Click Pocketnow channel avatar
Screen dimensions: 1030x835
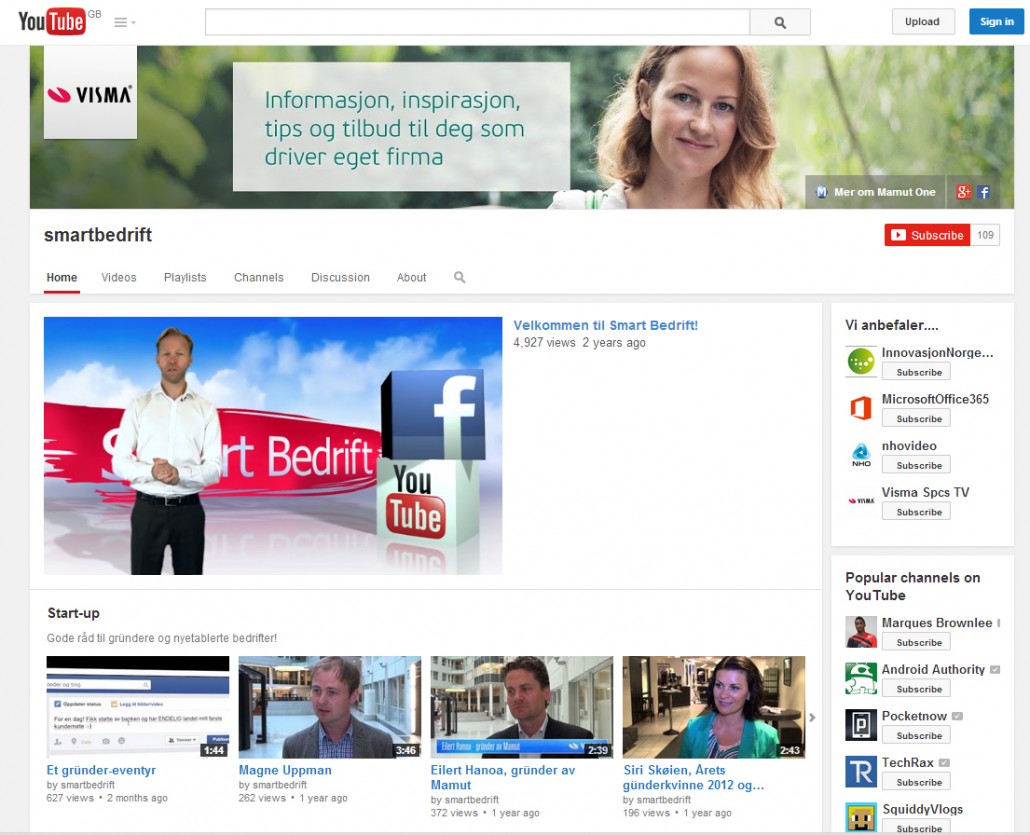tap(861, 725)
